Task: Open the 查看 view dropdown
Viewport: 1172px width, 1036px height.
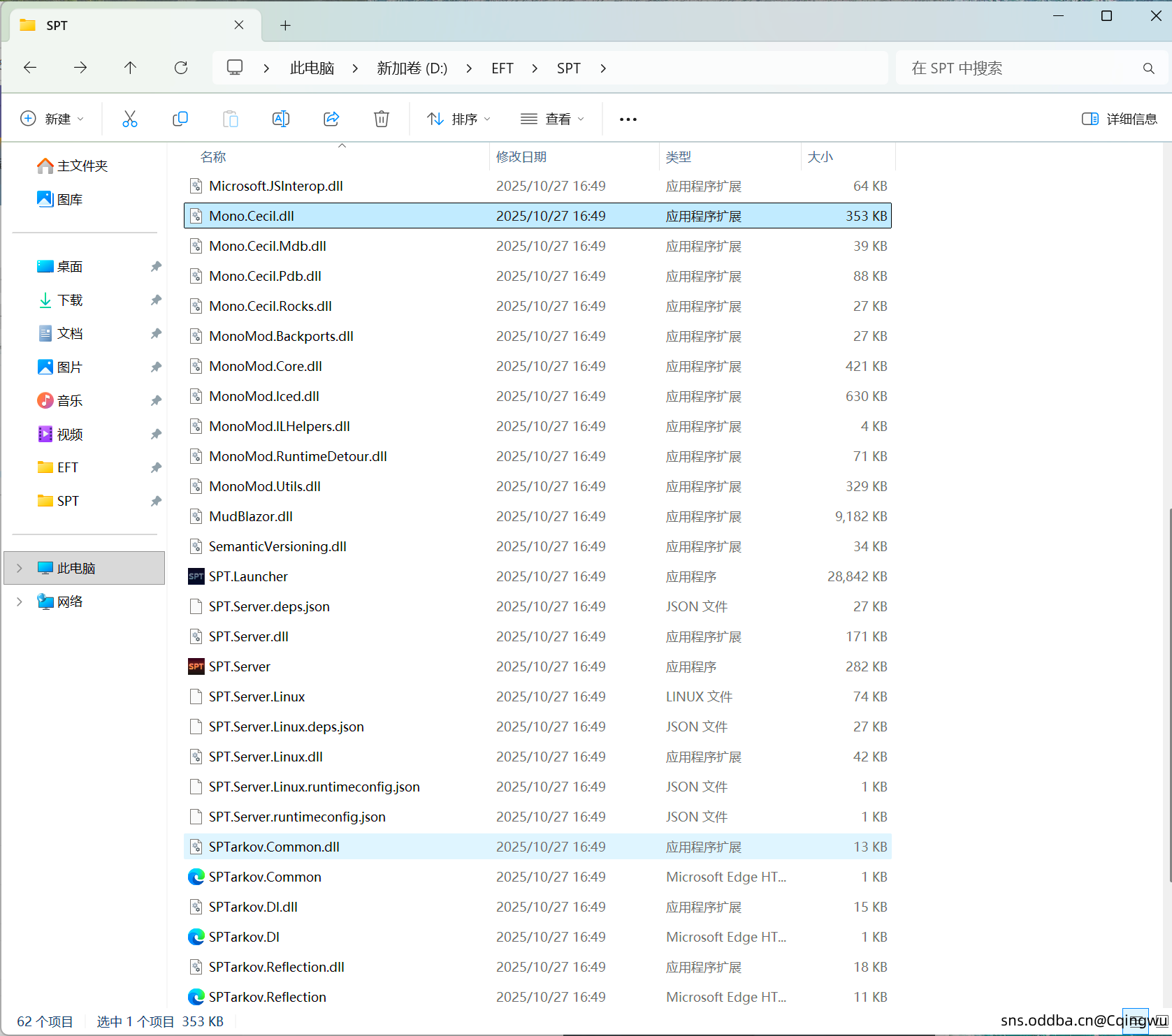Action: click(x=552, y=119)
